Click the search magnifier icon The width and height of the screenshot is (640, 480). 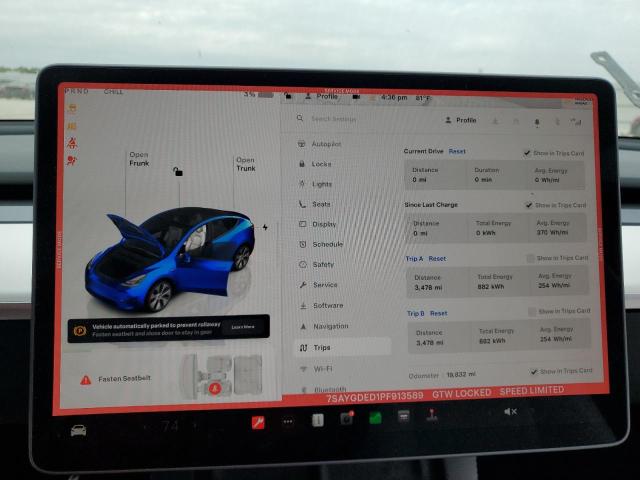pyautogui.click(x=300, y=118)
